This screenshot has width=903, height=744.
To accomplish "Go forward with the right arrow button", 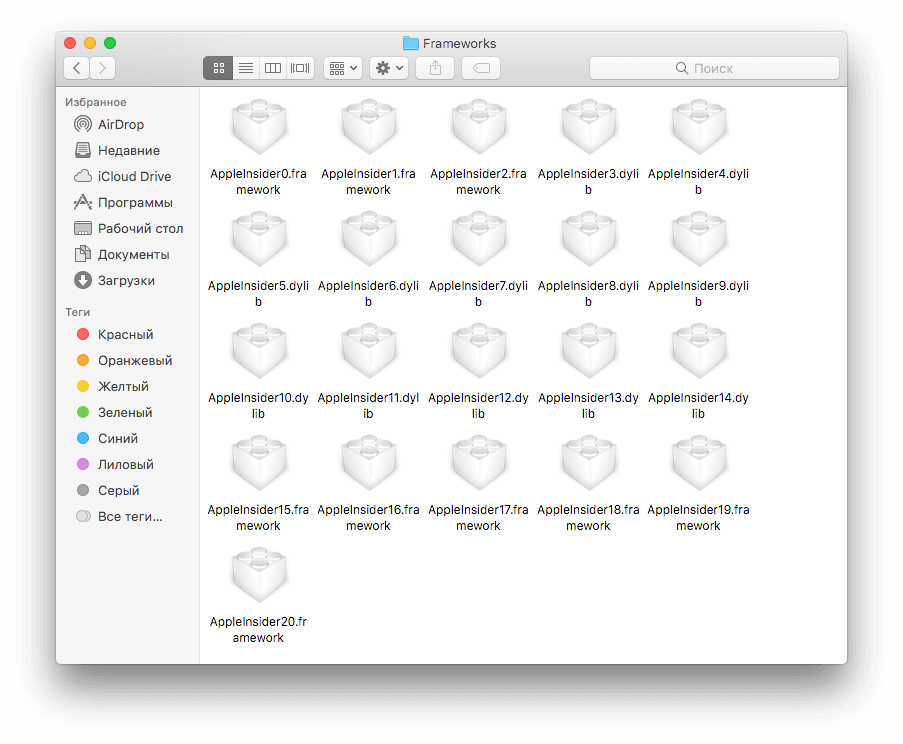I will click(x=103, y=68).
